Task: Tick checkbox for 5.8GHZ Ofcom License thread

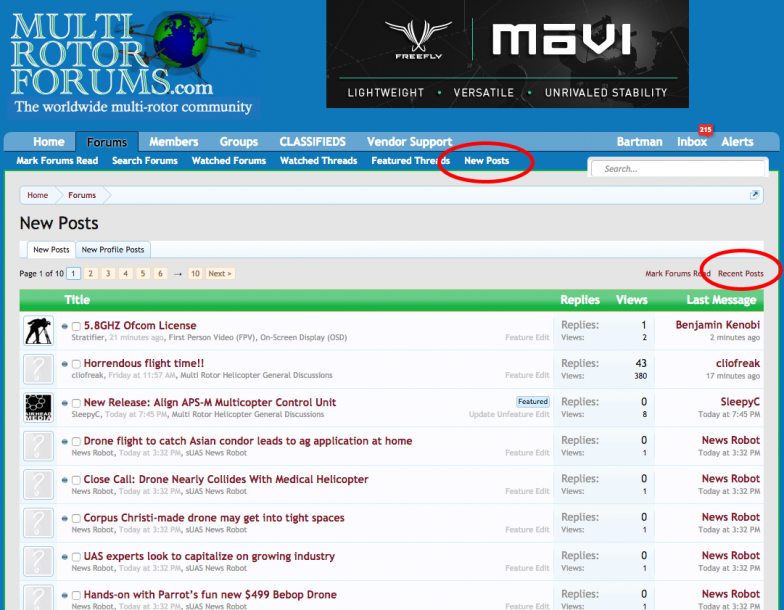Action: 76,326
